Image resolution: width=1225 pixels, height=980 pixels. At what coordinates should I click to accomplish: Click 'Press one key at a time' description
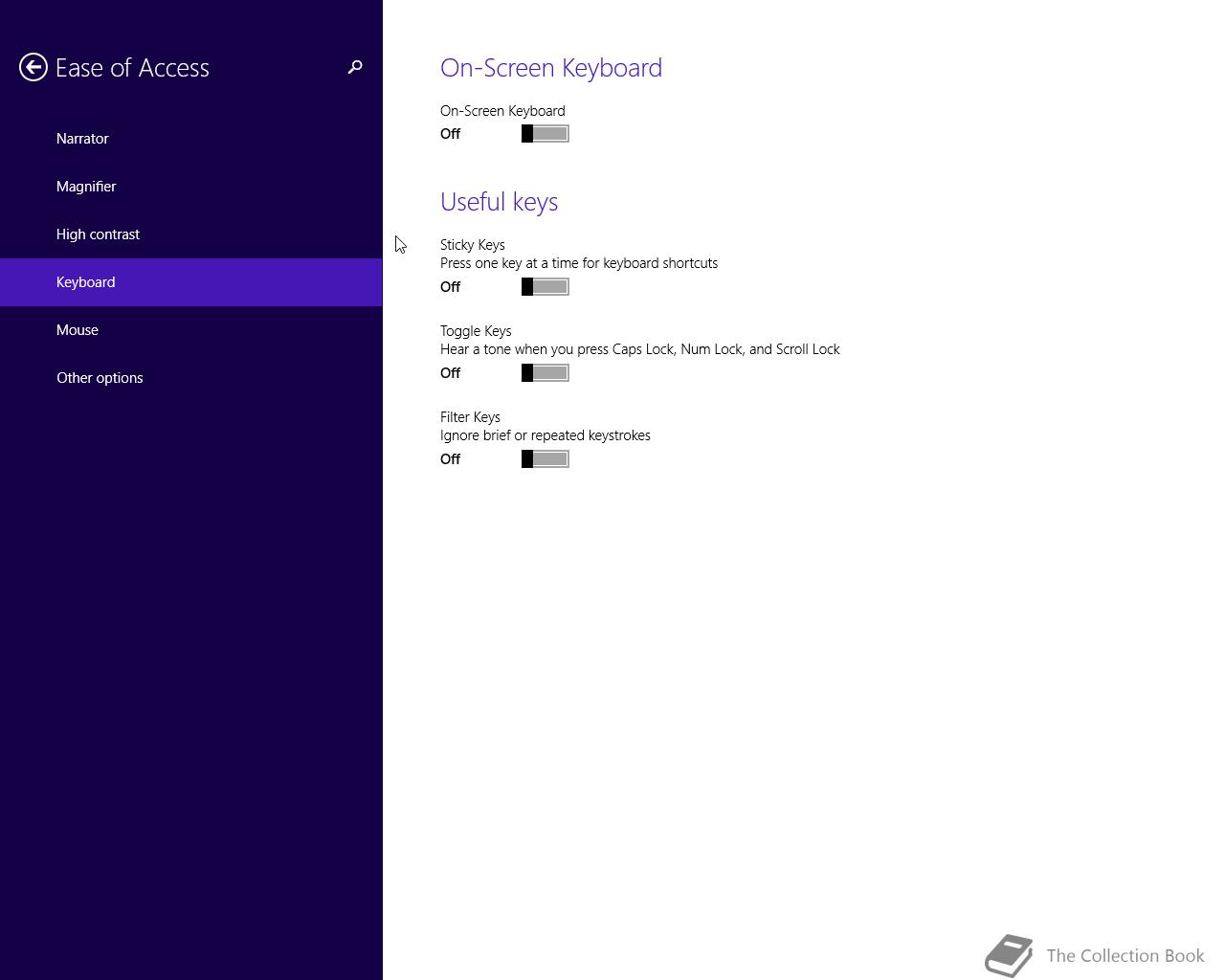(579, 263)
